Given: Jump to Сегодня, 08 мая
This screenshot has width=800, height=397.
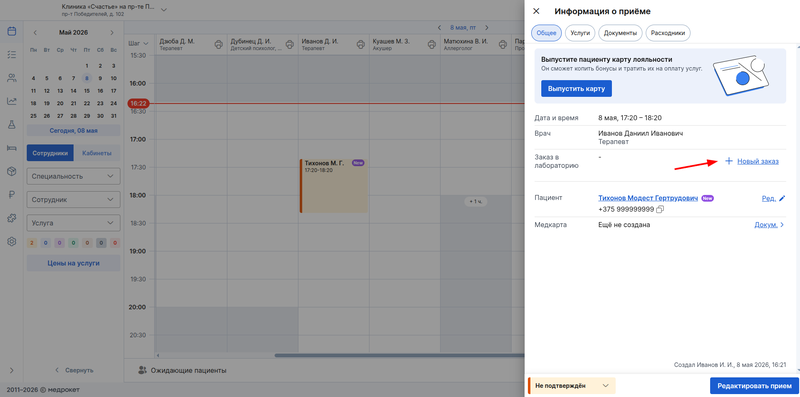Looking at the screenshot, I should (73, 130).
